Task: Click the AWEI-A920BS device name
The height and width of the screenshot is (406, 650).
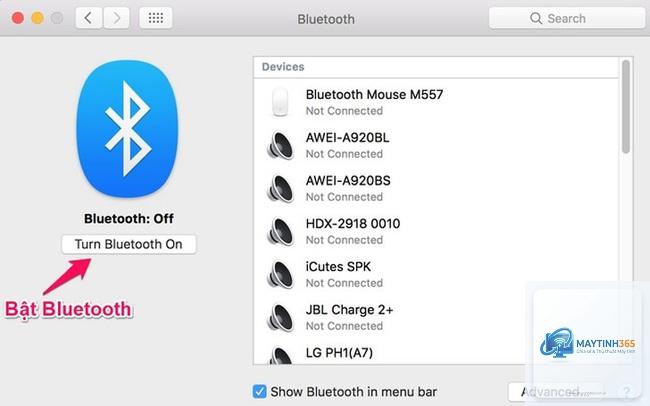Action: pyautogui.click(x=348, y=181)
